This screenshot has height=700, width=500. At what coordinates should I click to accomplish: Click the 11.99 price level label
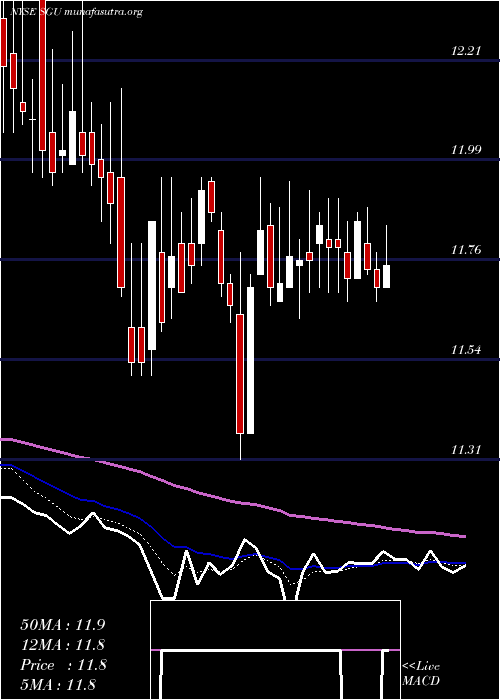click(466, 150)
